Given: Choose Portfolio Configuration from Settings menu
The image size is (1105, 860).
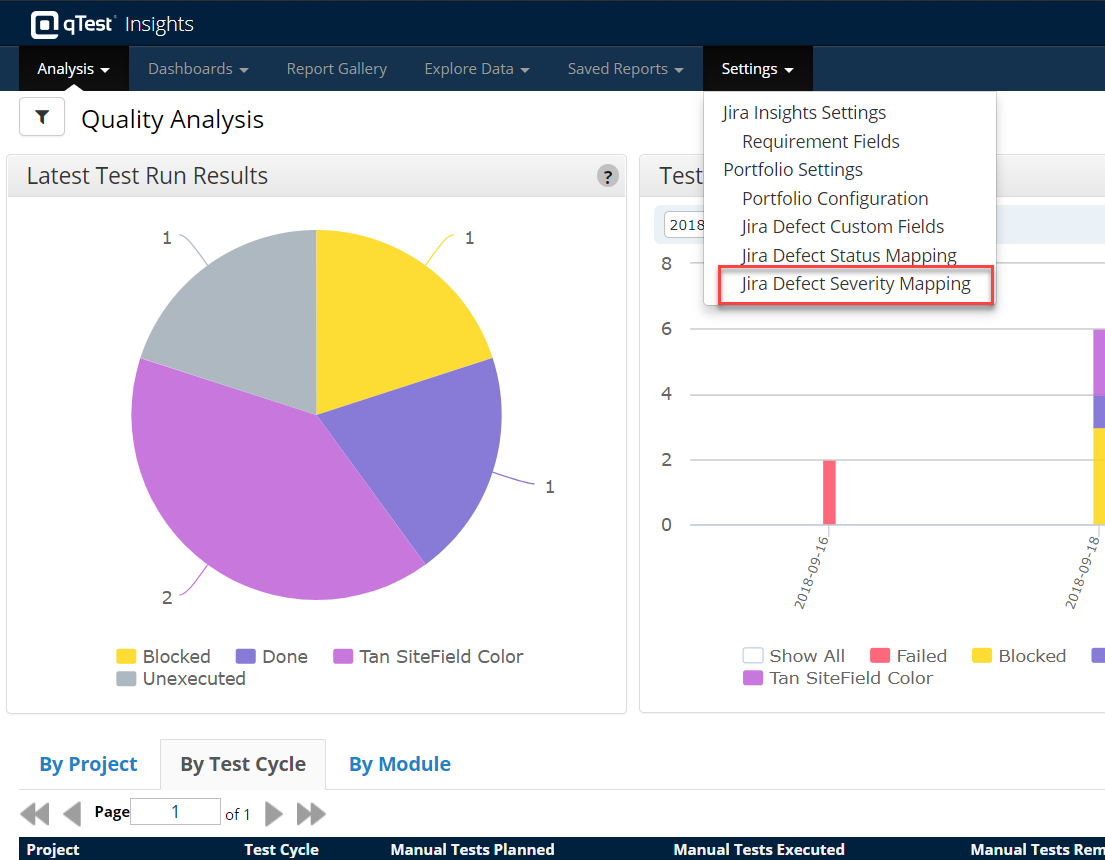Looking at the screenshot, I should [x=835, y=198].
